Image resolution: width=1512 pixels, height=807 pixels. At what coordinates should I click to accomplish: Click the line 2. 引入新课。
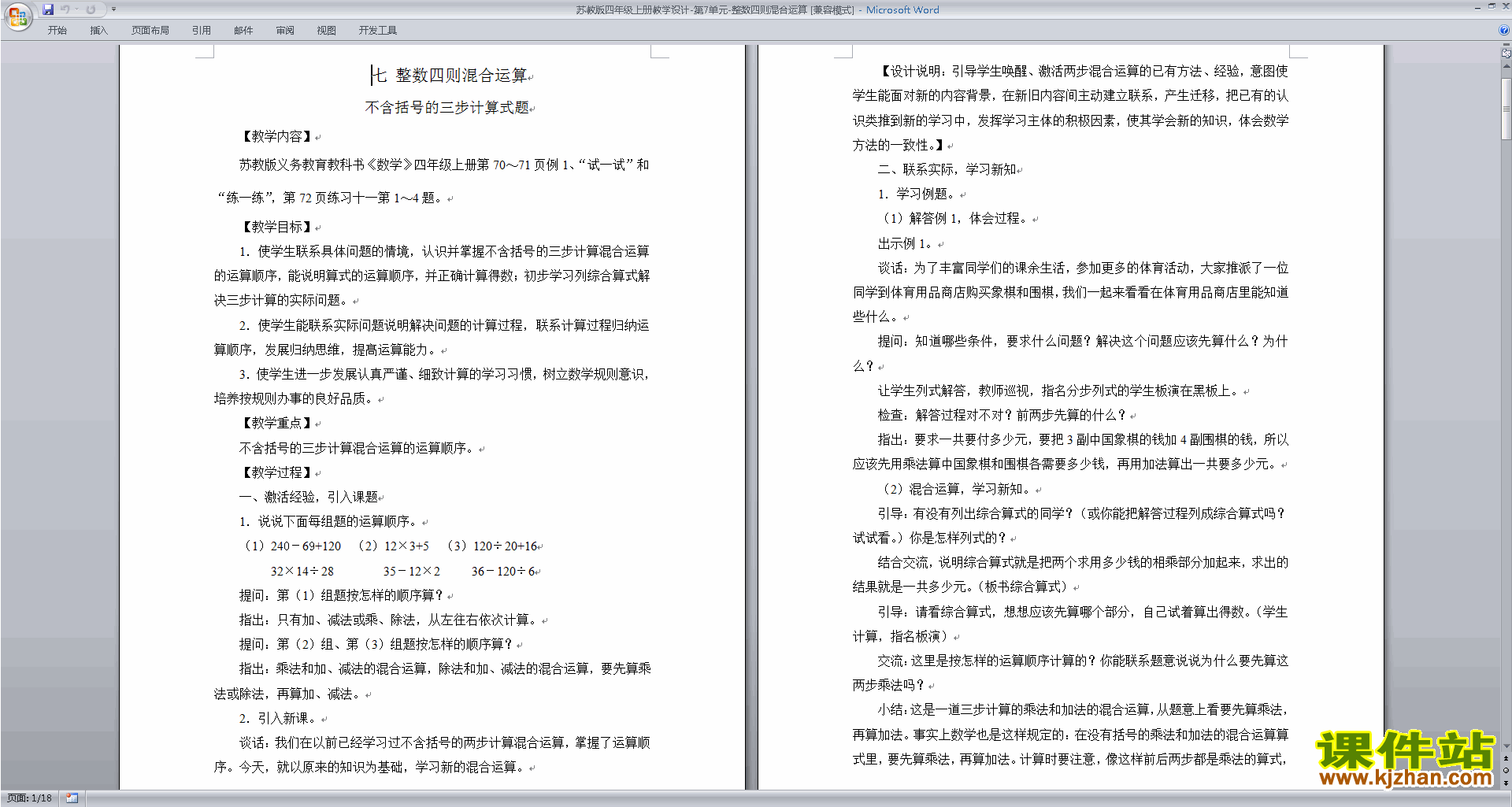click(279, 718)
